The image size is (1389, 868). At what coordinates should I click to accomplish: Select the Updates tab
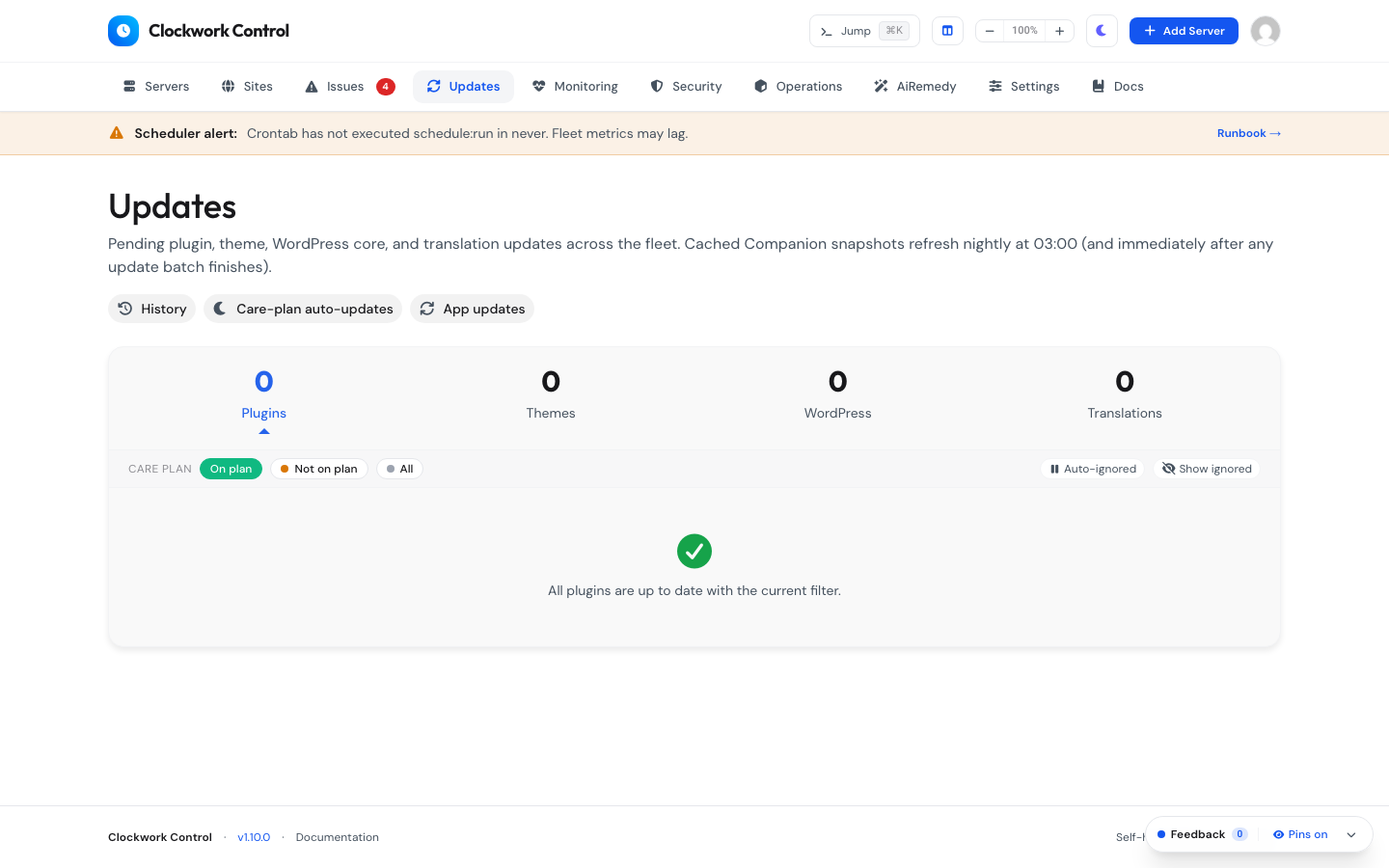pos(463,87)
